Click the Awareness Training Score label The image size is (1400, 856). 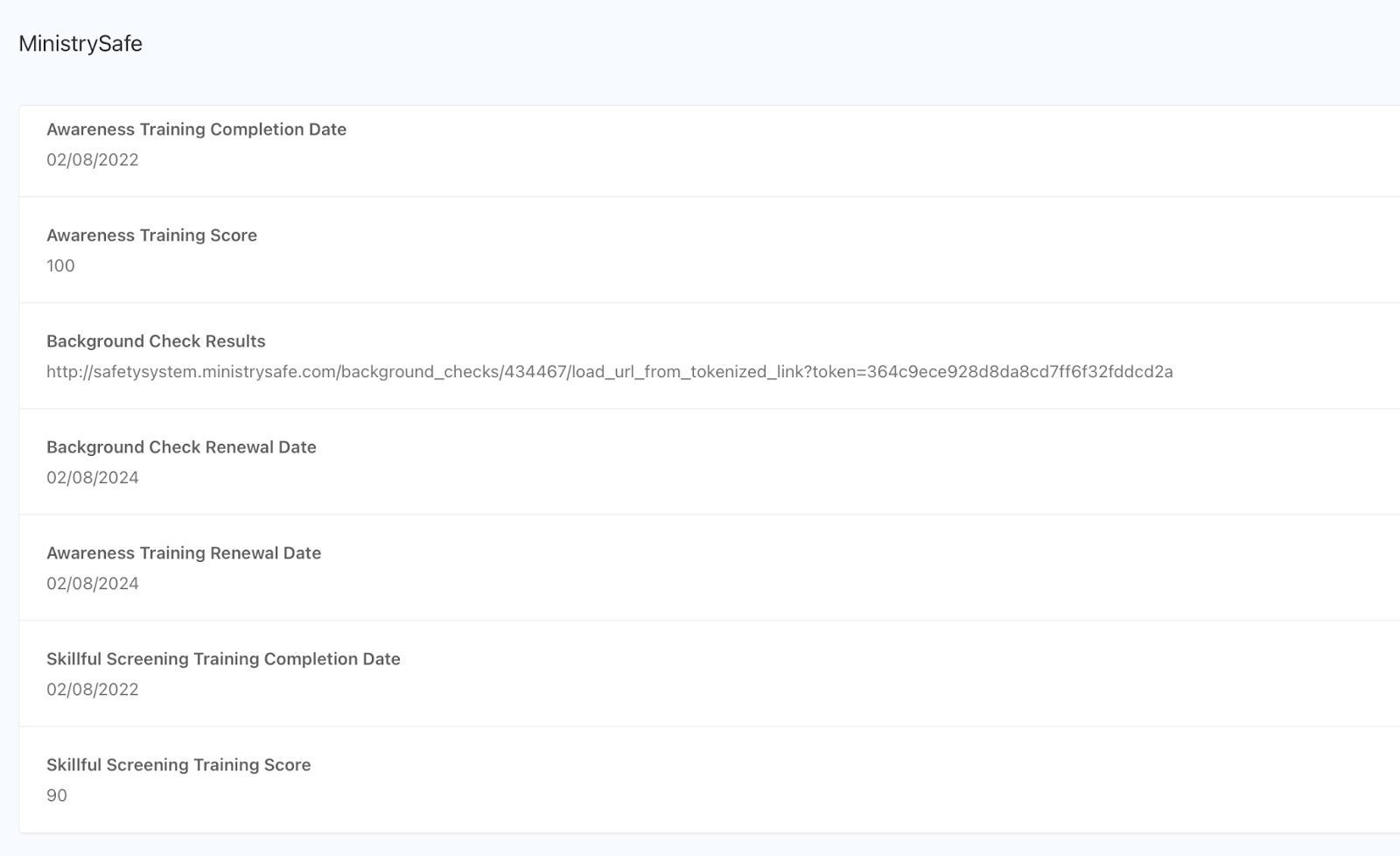pos(151,235)
